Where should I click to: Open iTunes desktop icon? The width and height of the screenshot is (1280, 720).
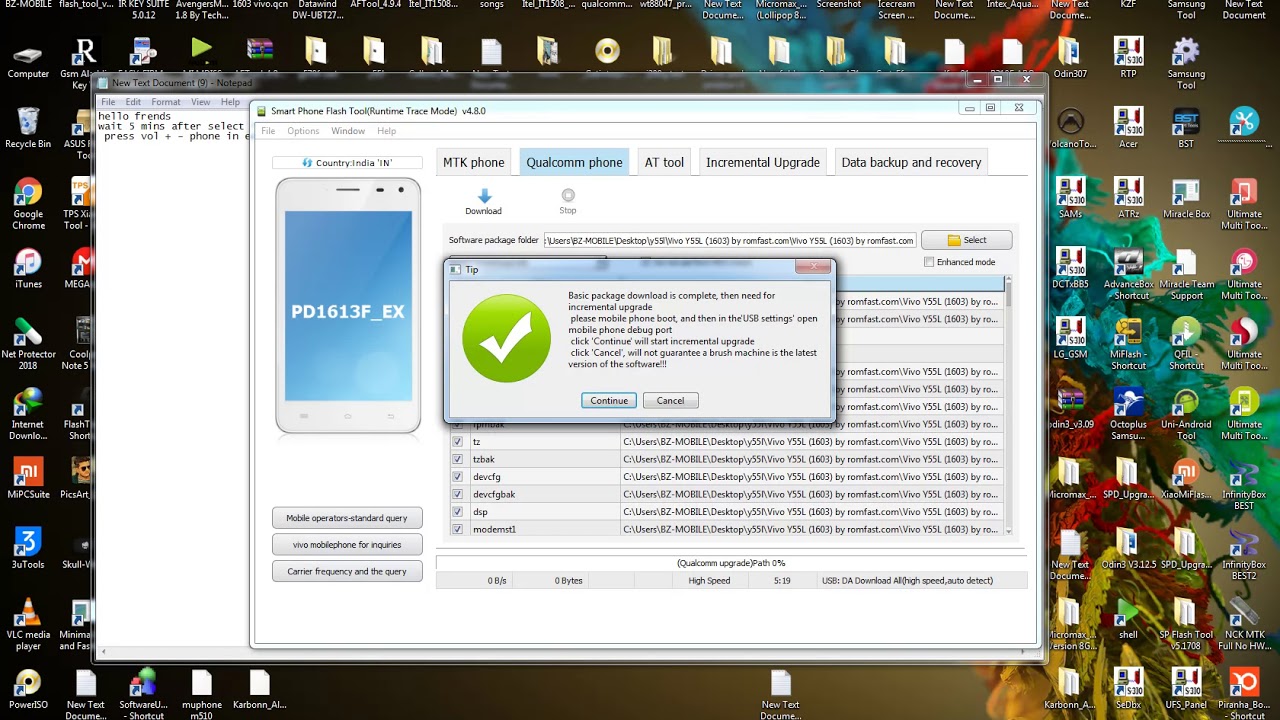(x=28, y=268)
